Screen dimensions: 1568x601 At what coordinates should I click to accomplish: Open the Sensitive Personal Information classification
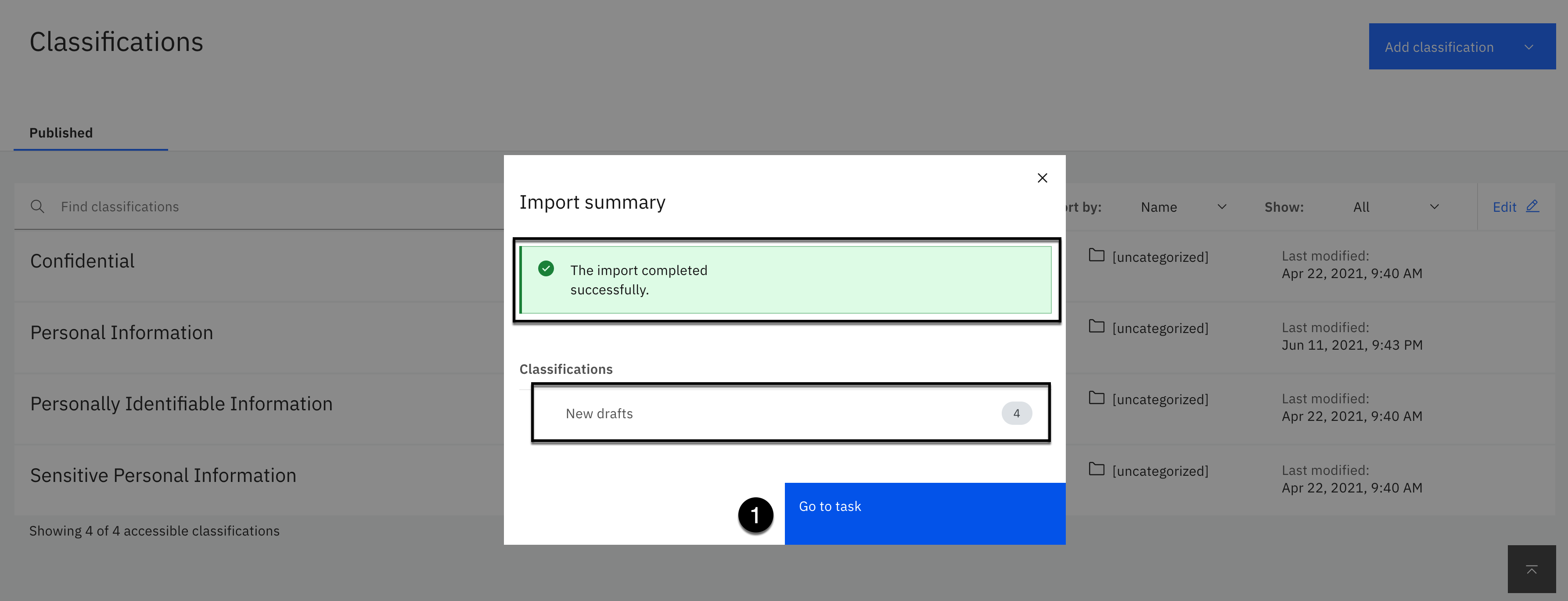[163, 475]
